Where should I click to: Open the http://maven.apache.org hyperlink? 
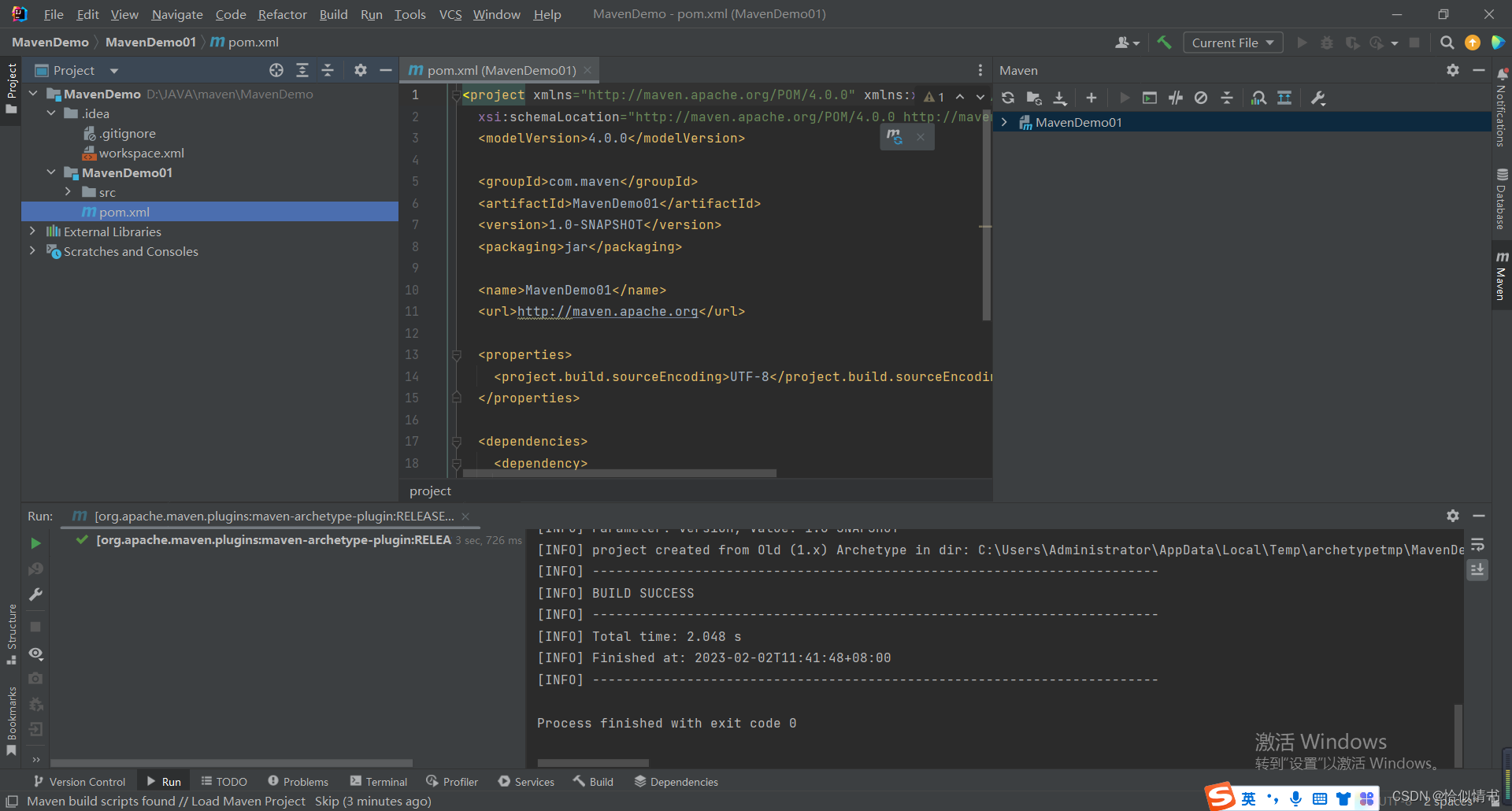(x=606, y=311)
